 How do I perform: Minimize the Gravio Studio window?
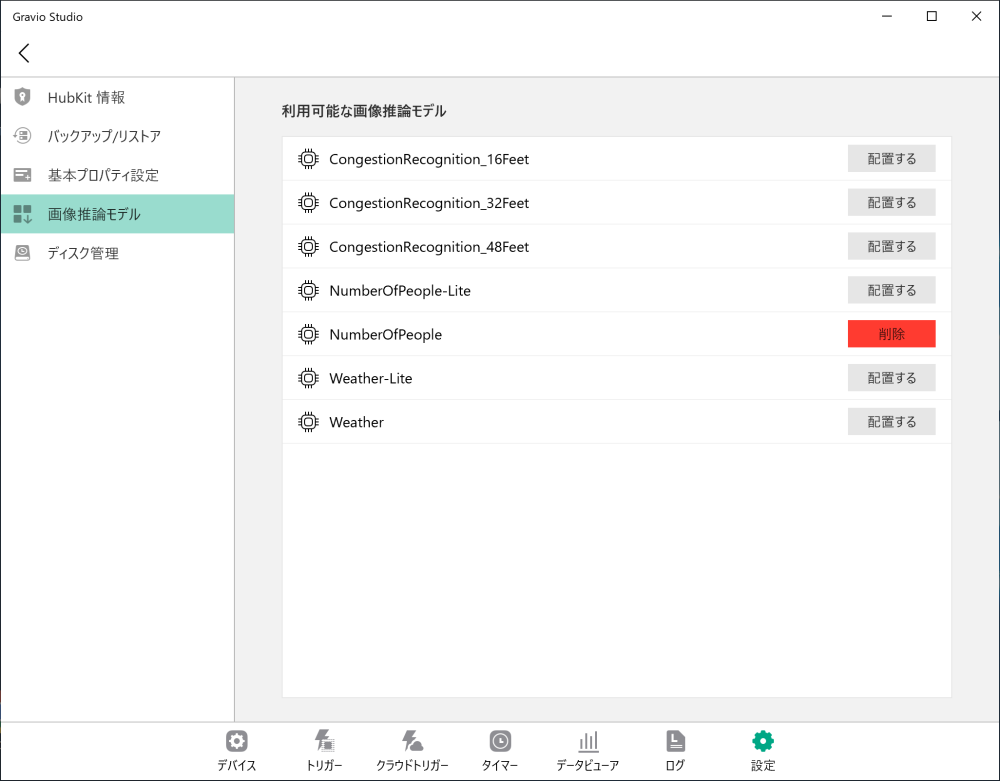point(887,17)
